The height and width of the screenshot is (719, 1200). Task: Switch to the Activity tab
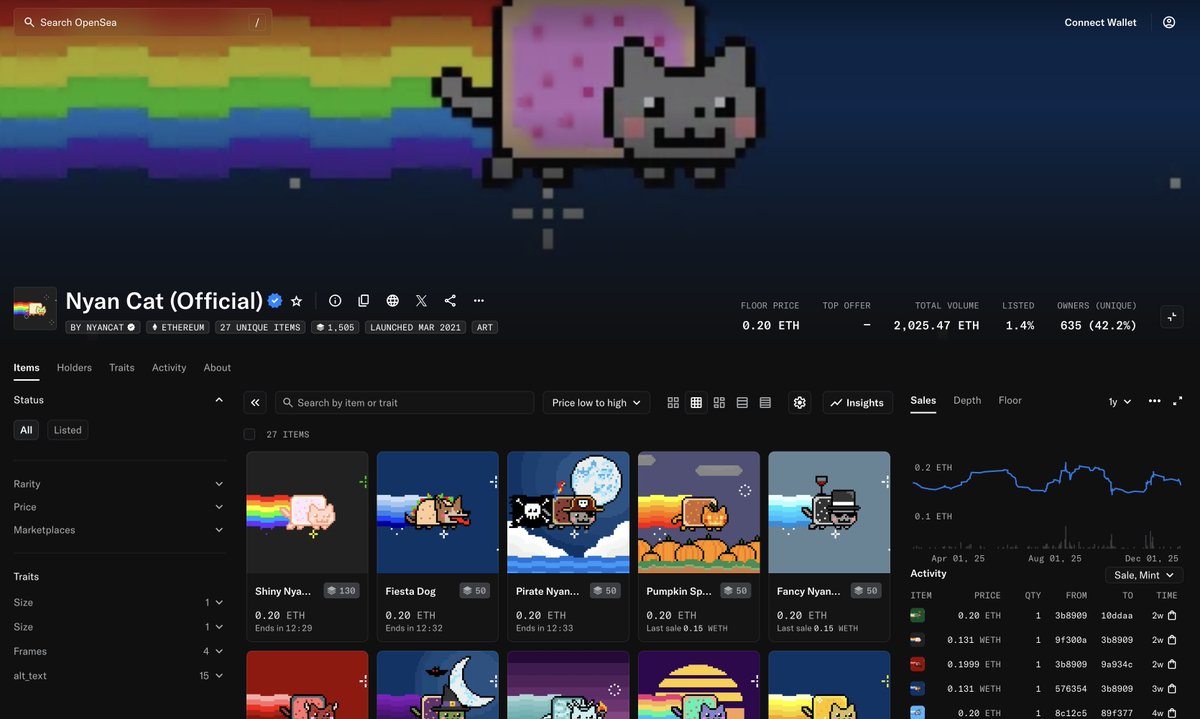(168, 367)
